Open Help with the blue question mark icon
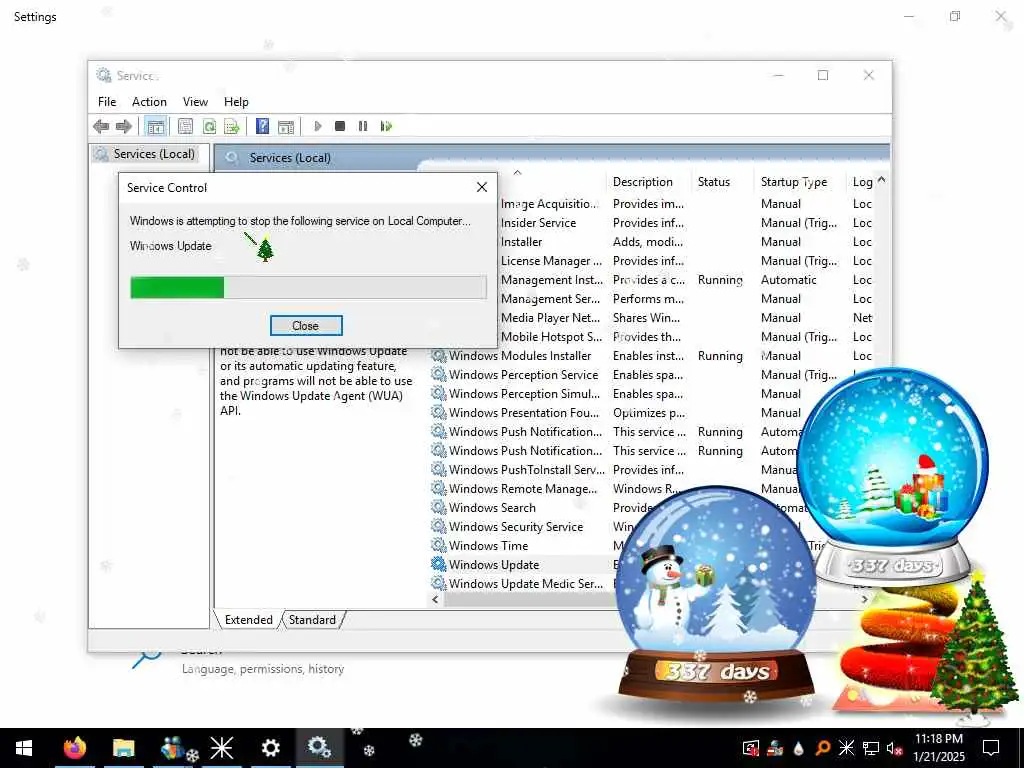 click(262, 126)
